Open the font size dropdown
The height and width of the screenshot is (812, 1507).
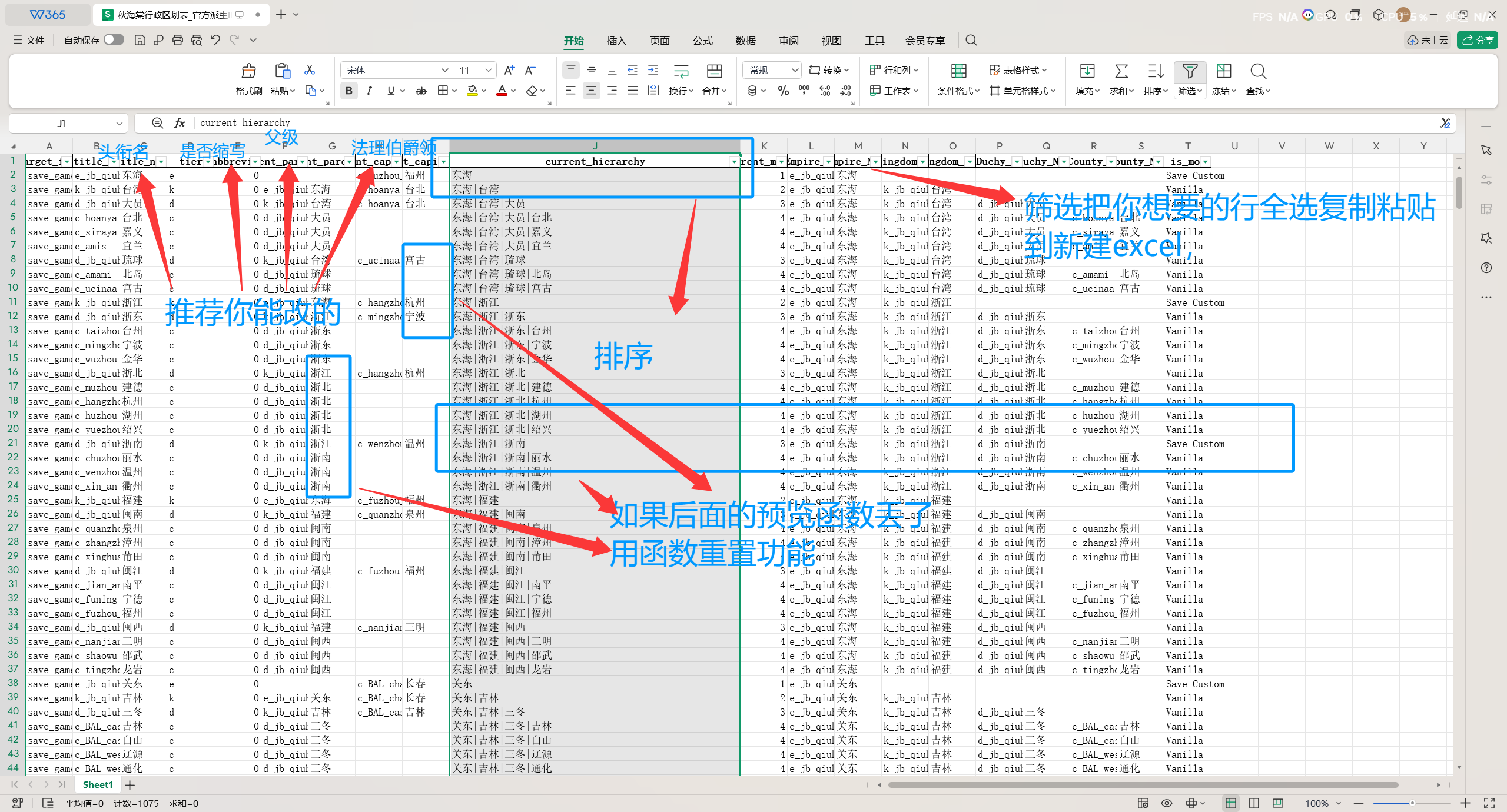(x=488, y=70)
